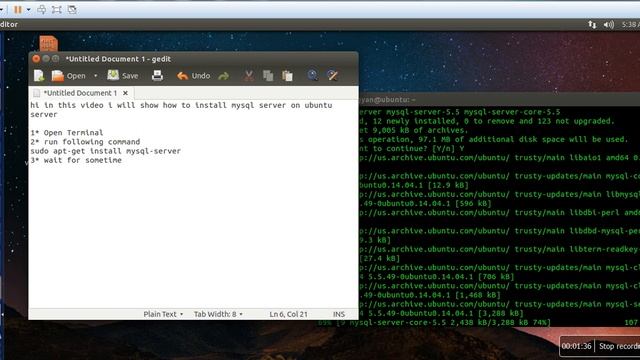Close the Untitled Document 1 tab

(x=125, y=93)
